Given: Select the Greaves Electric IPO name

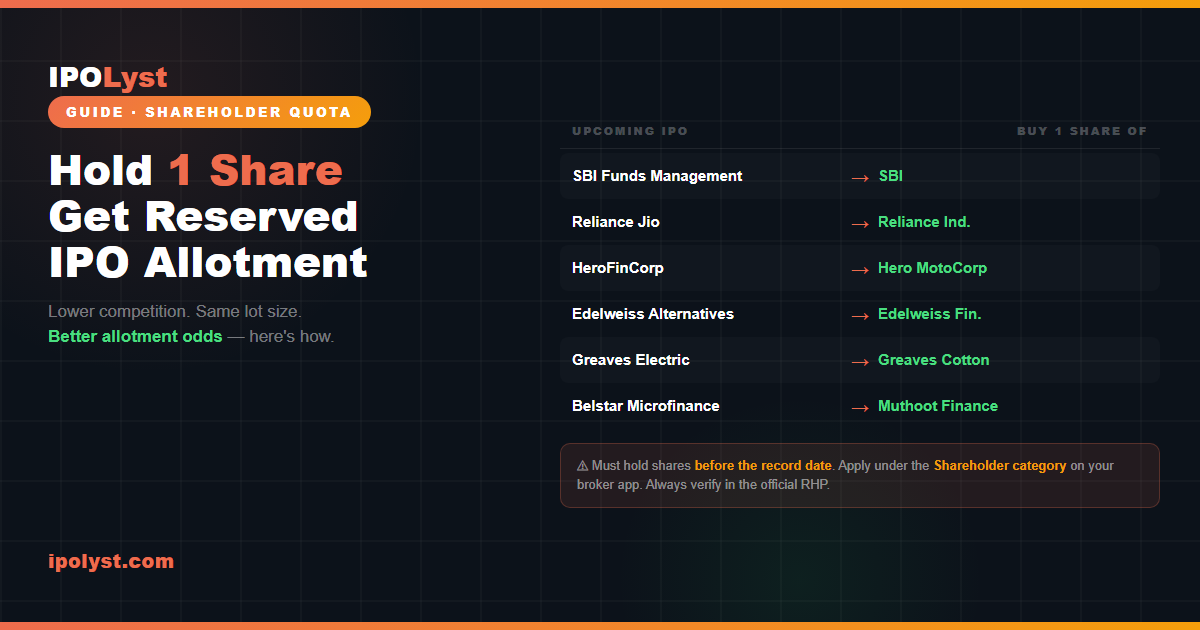Looking at the screenshot, I should click(631, 360).
